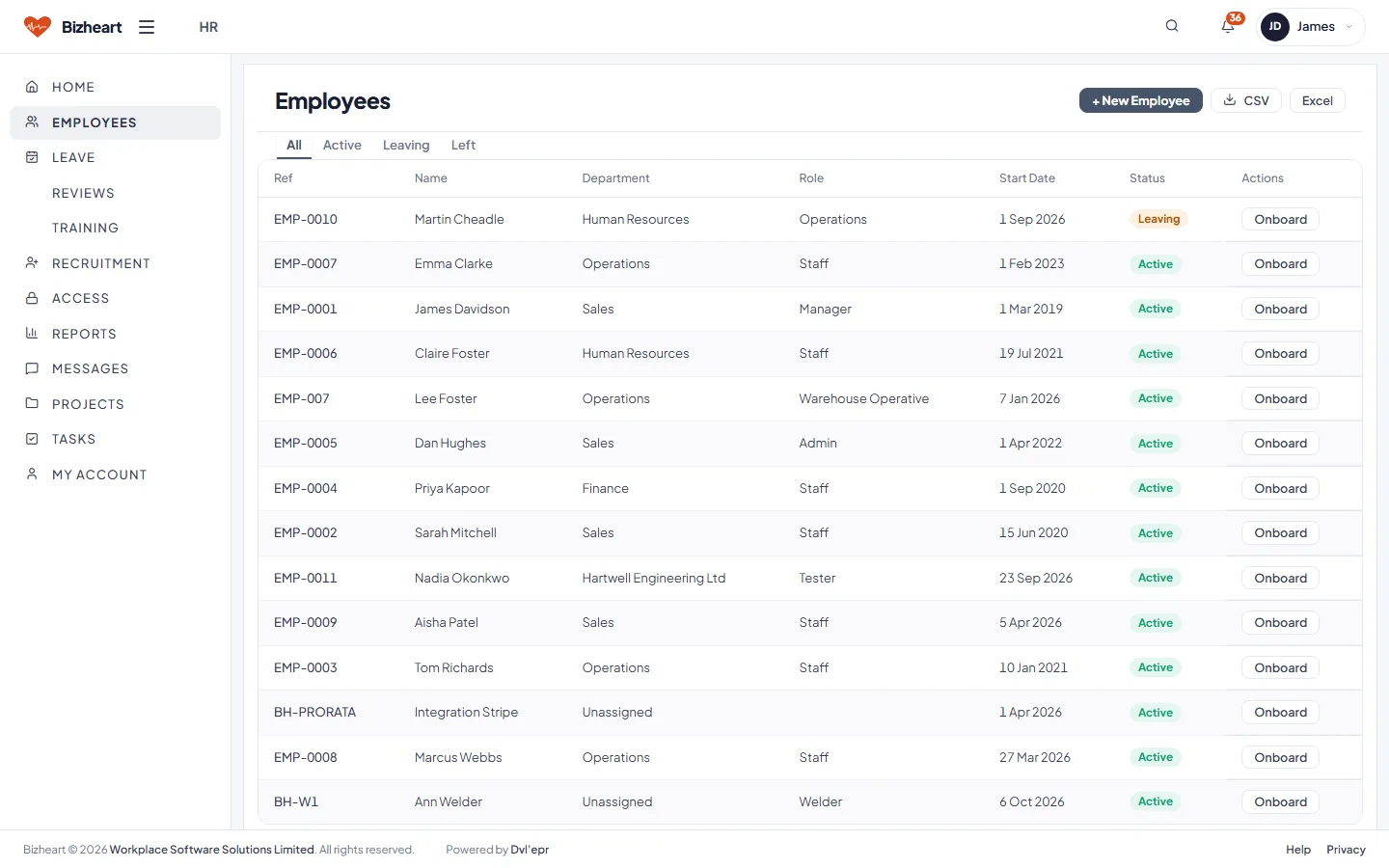Click the JD avatar circle
1389x868 pixels.
(x=1275, y=27)
